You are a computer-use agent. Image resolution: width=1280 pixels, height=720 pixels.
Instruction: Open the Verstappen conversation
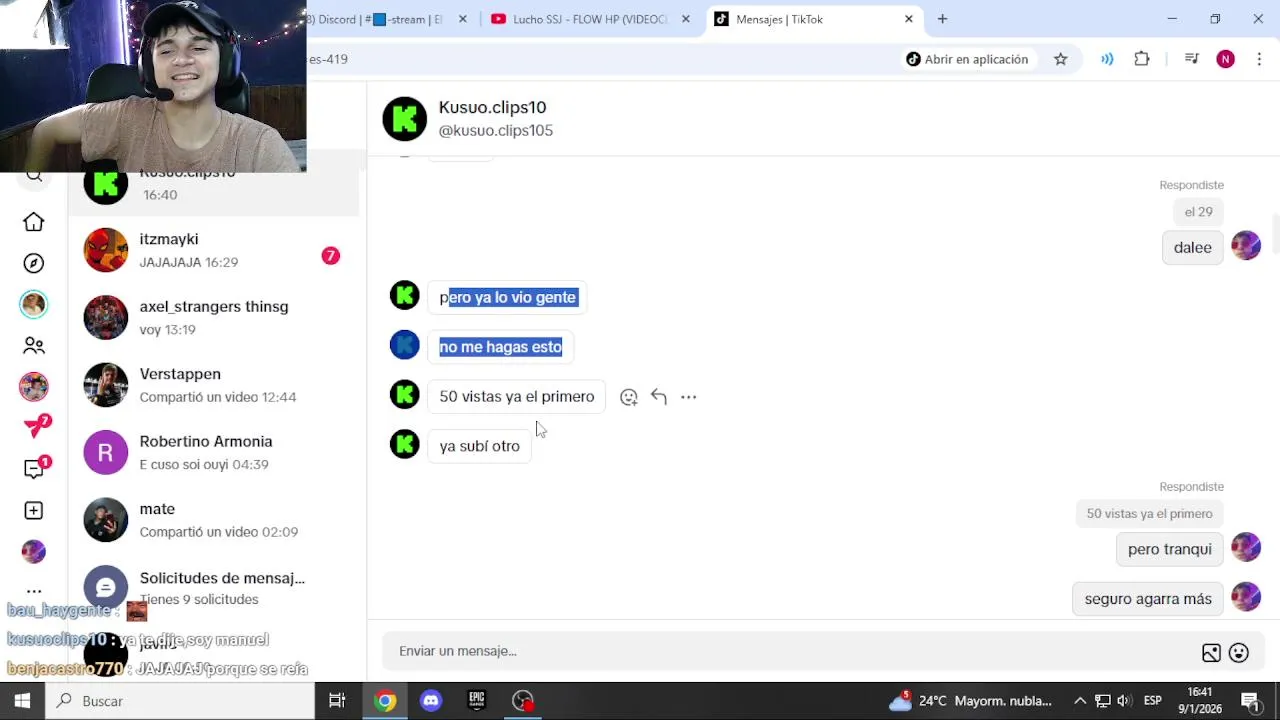click(213, 385)
